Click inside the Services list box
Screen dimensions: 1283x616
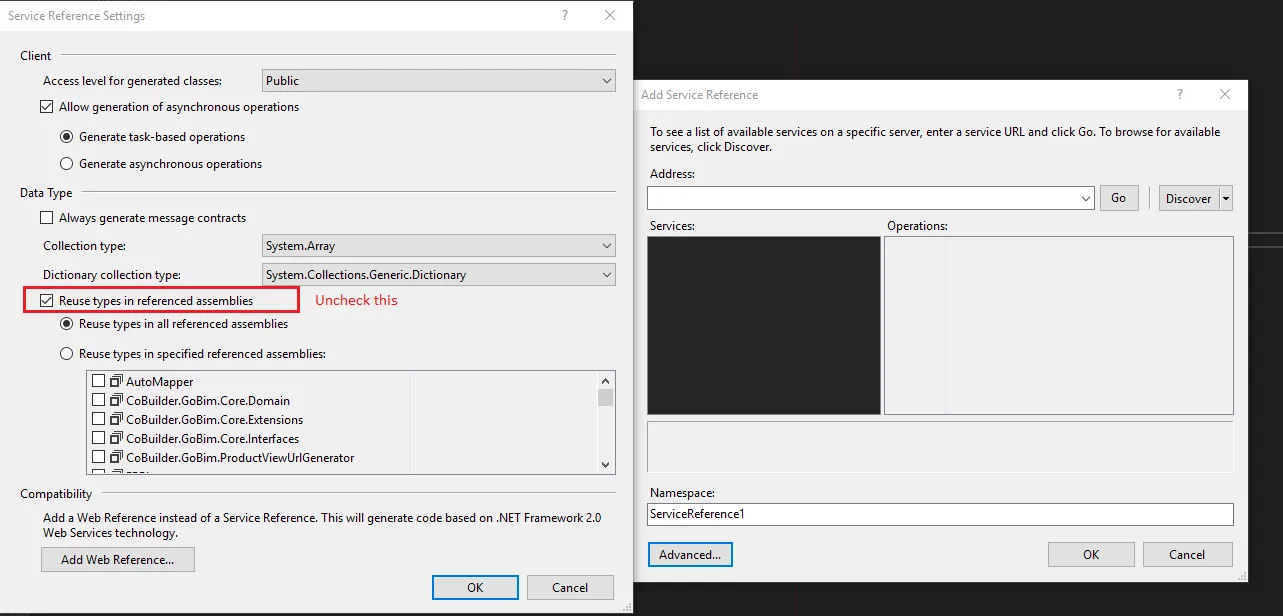(x=764, y=325)
